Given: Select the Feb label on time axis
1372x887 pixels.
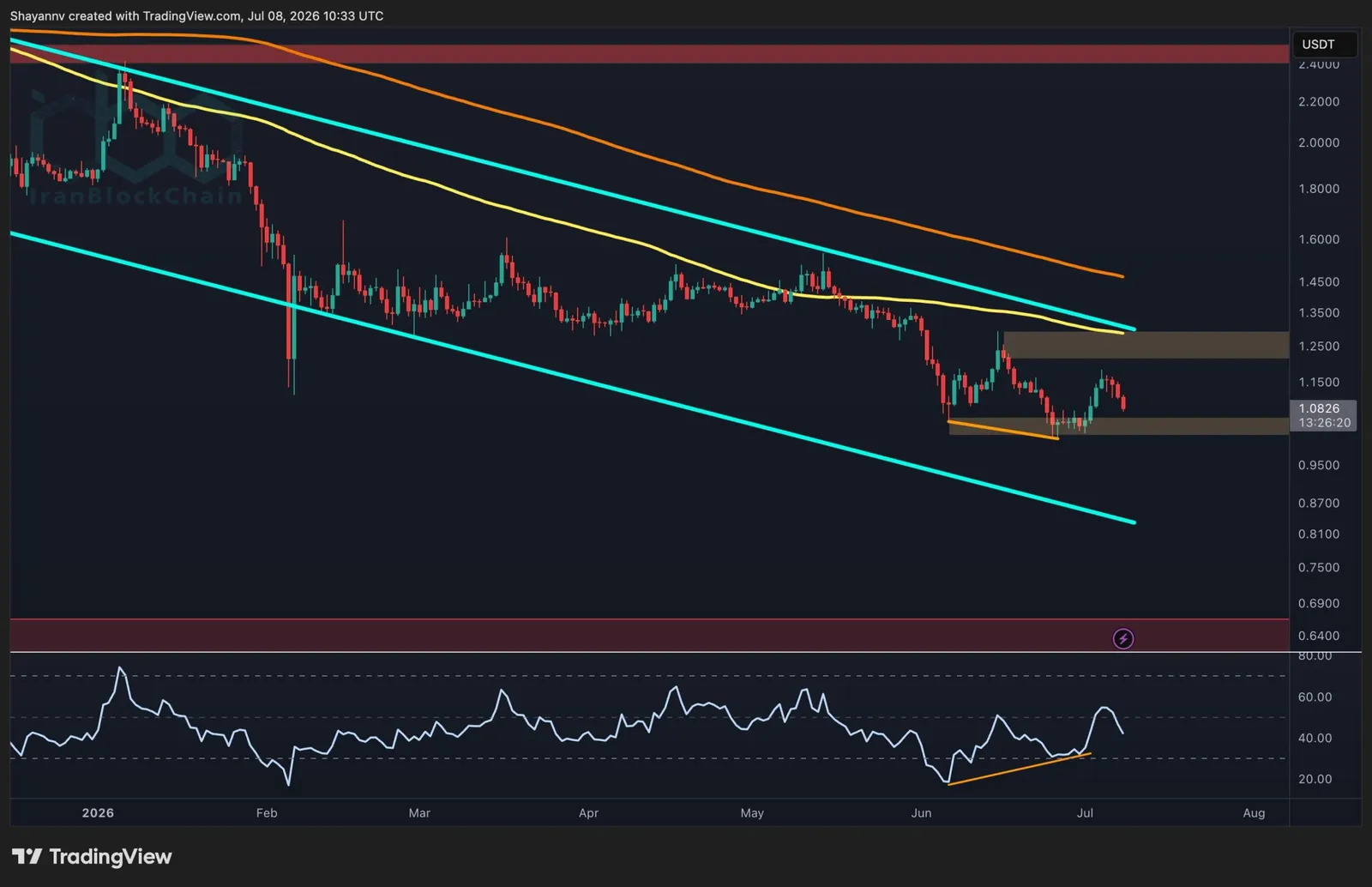Looking at the screenshot, I should click(267, 812).
